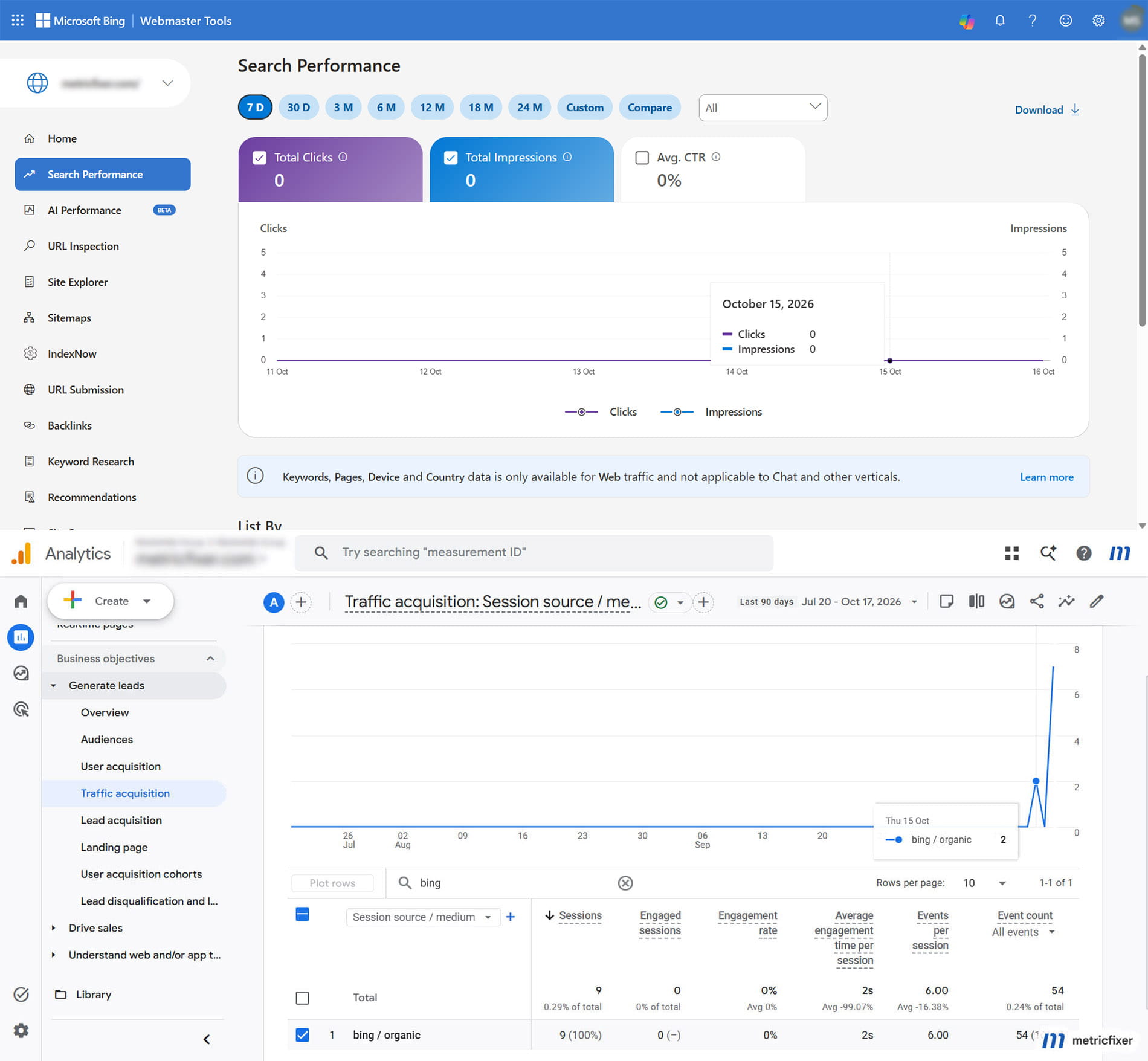
Task: Click the Analytics search input field
Action: [534, 553]
